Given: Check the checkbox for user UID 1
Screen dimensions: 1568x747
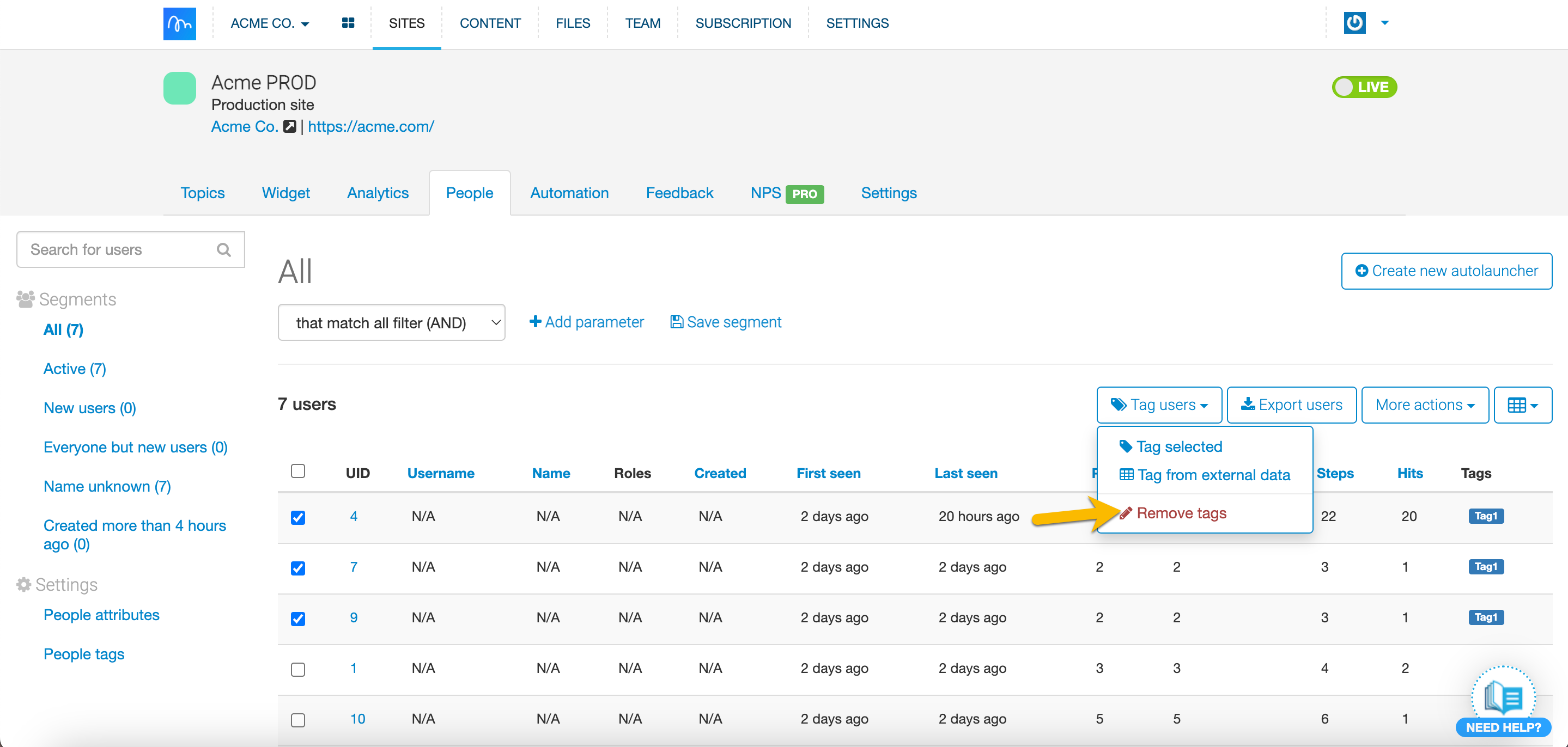Looking at the screenshot, I should [x=297, y=669].
